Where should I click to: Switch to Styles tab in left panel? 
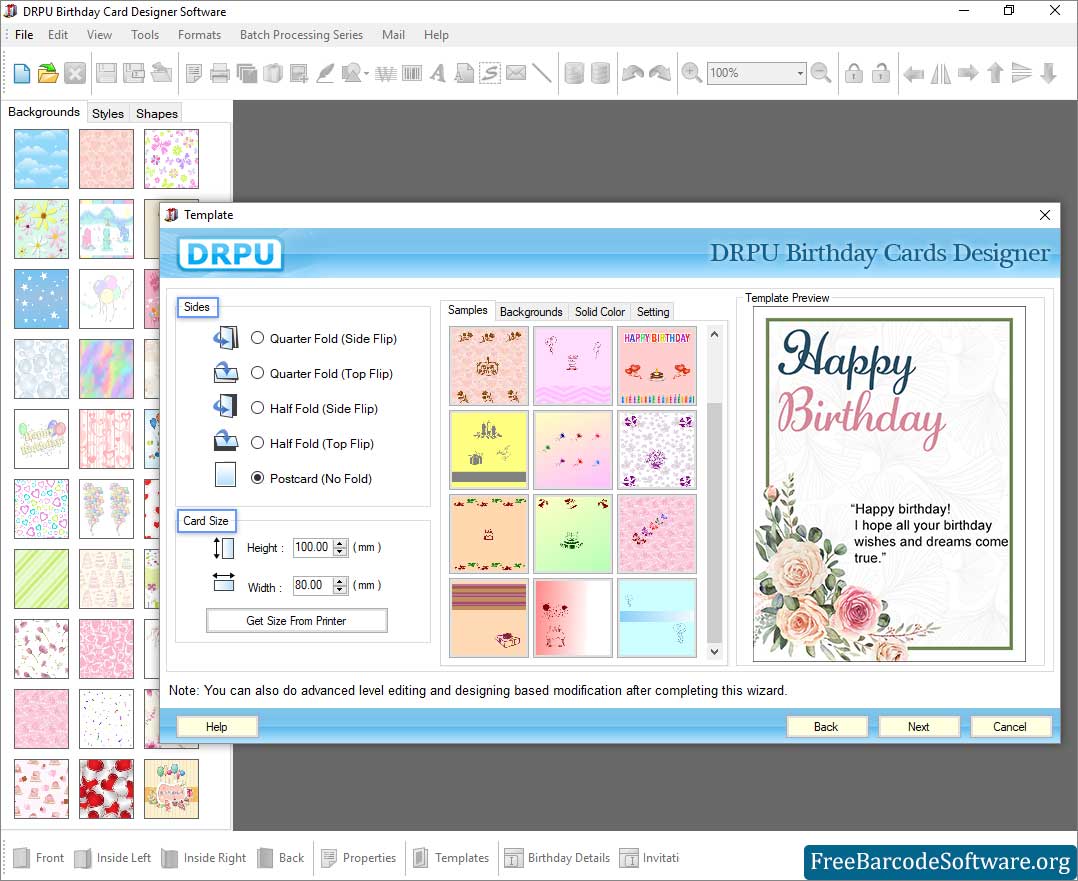coord(108,113)
